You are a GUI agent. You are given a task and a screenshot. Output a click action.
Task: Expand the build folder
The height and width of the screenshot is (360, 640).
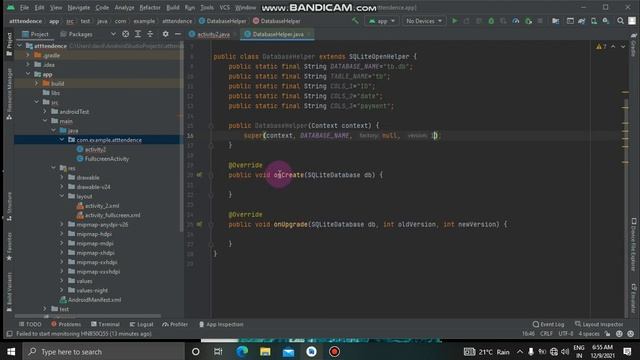click(x=36, y=83)
